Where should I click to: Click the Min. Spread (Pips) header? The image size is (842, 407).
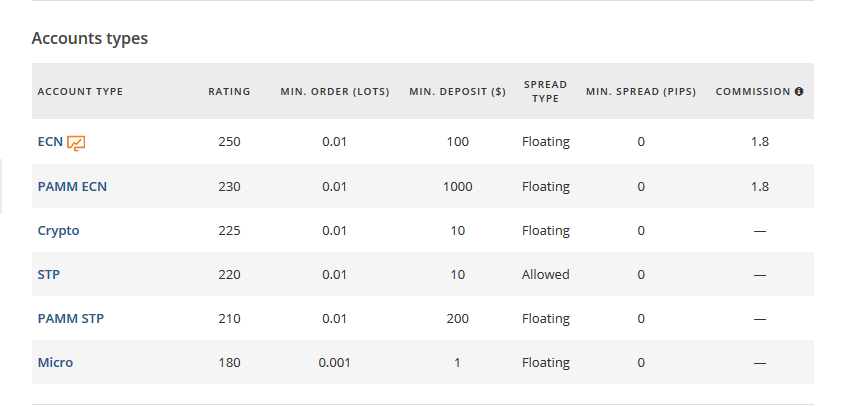click(x=641, y=91)
